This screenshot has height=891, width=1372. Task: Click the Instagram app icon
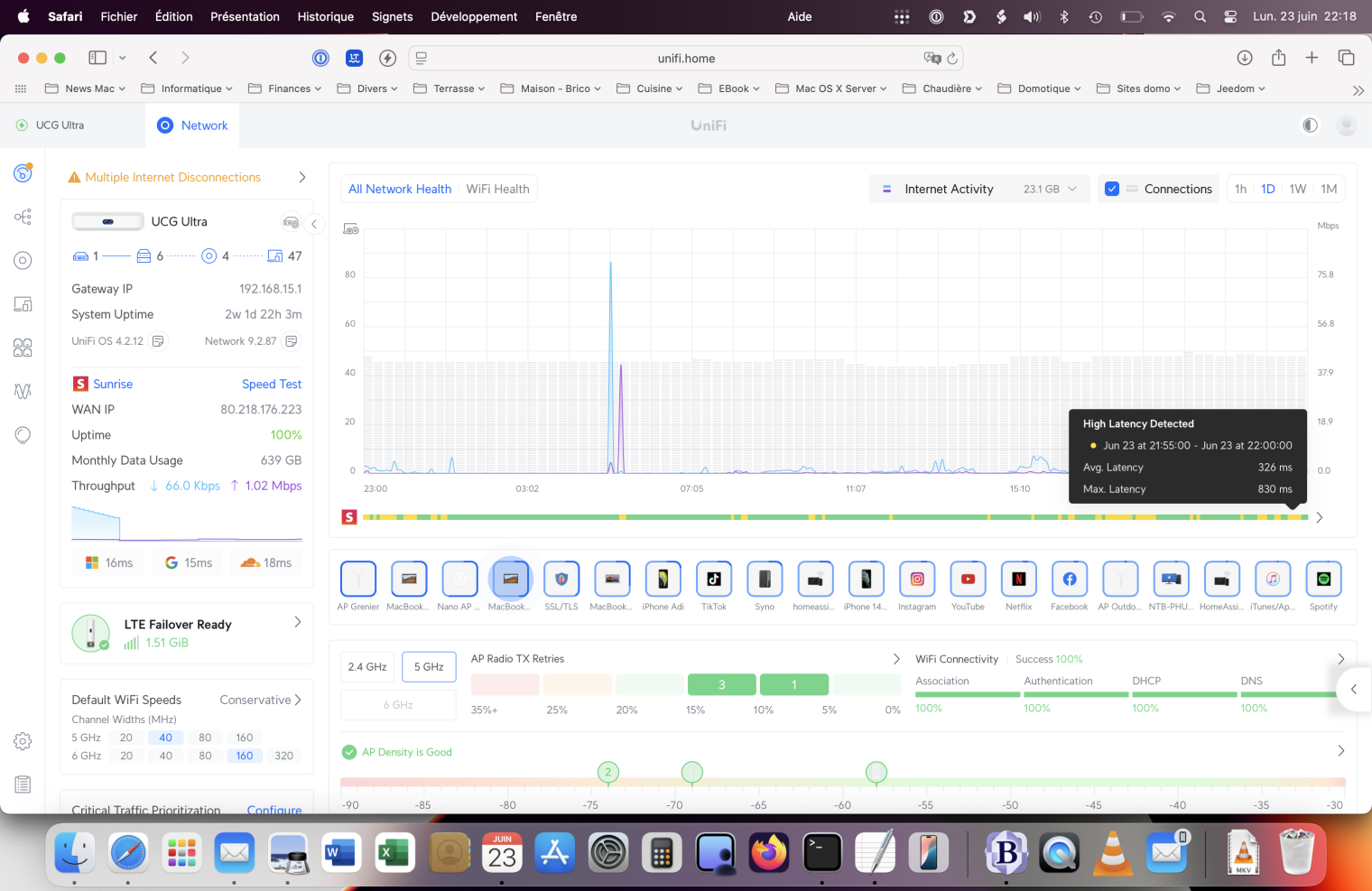(x=917, y=580)
